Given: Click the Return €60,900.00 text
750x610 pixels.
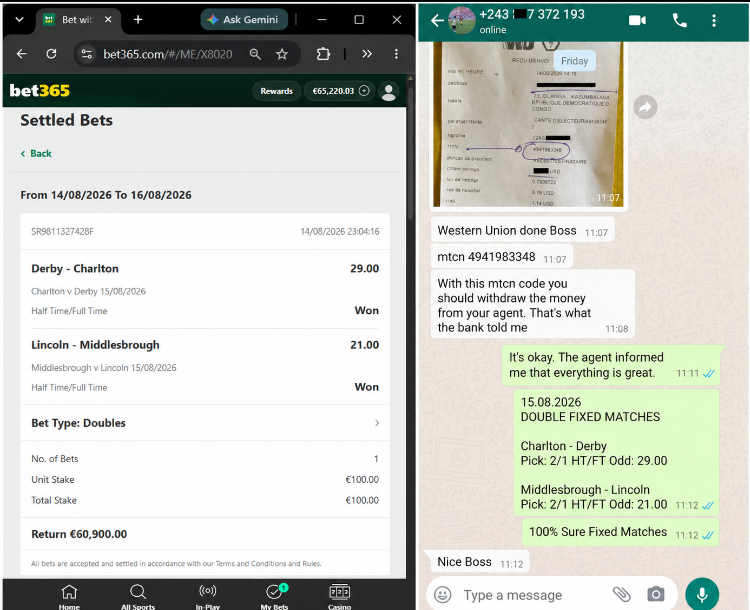Looking at the screenshot, I should tap(79, 534).
